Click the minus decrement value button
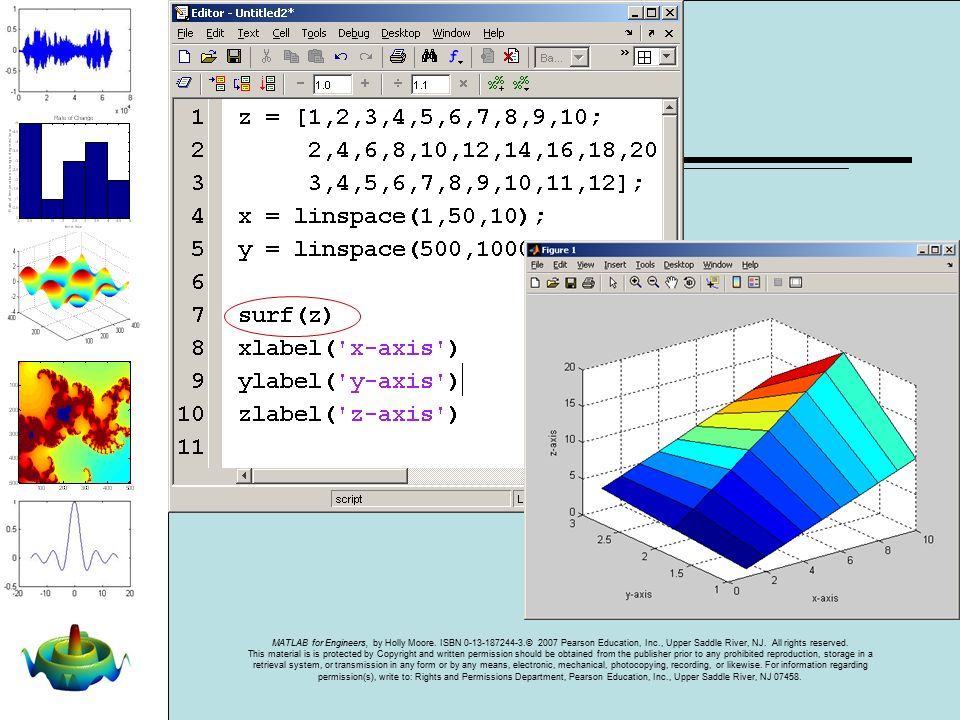 click(300, 83)
